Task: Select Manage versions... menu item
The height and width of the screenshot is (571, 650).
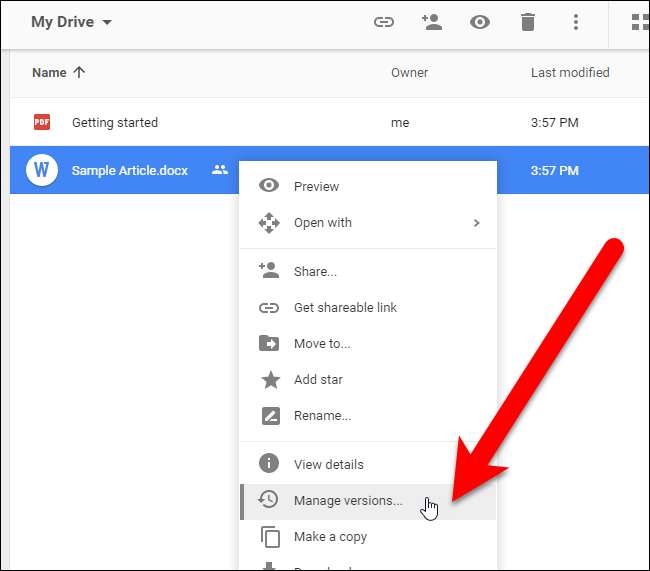Action: (348, 500)
